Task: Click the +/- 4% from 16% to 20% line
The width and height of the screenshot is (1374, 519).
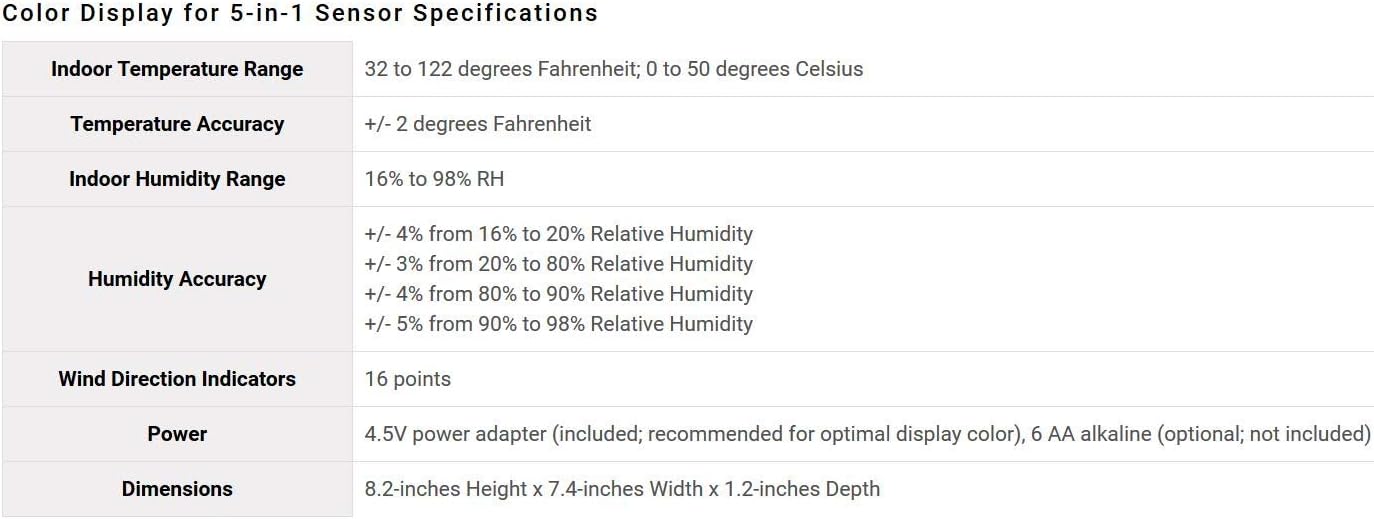Action: point(558,234)
